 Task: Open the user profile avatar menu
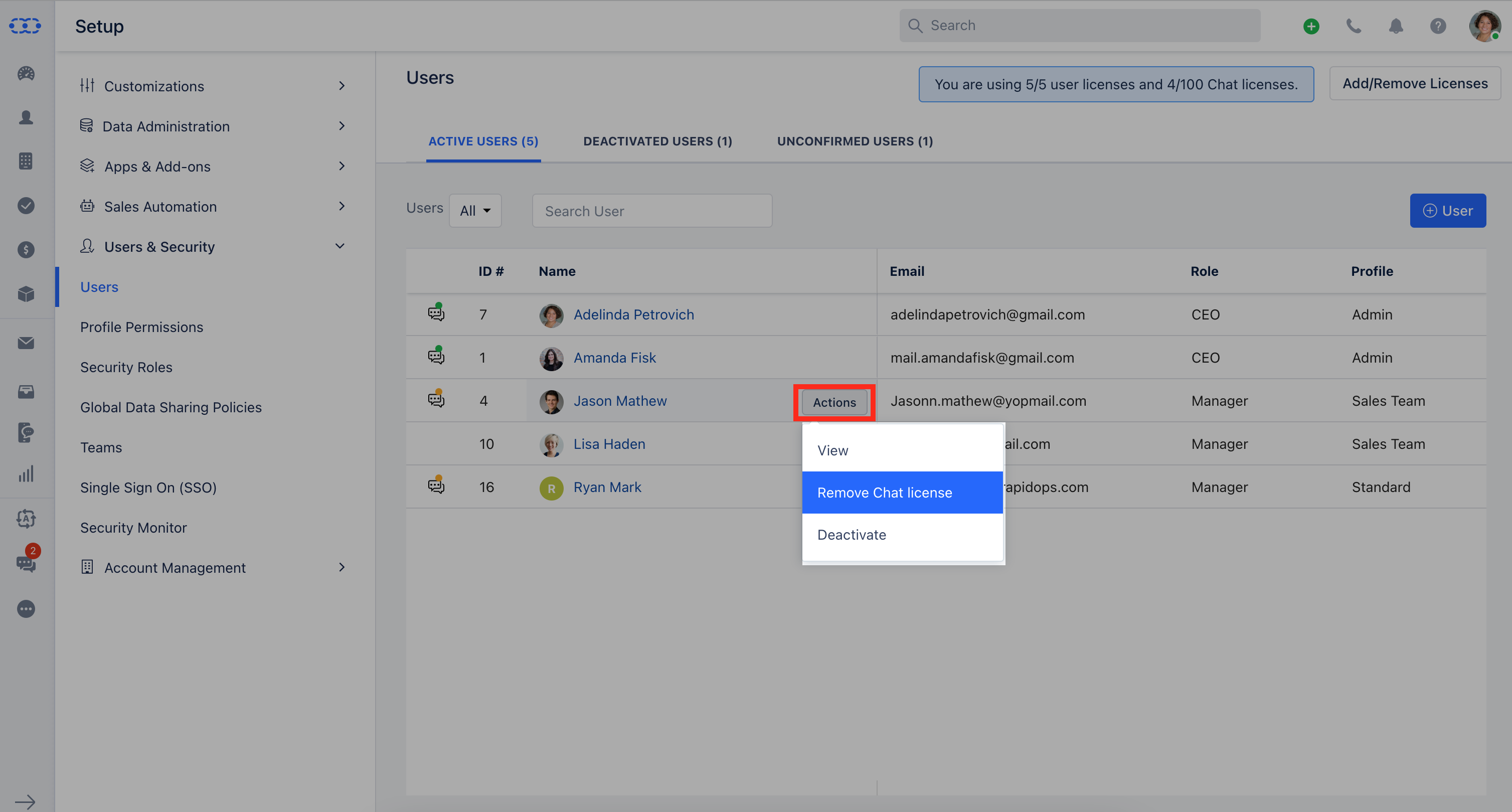tap(1485, 26)
